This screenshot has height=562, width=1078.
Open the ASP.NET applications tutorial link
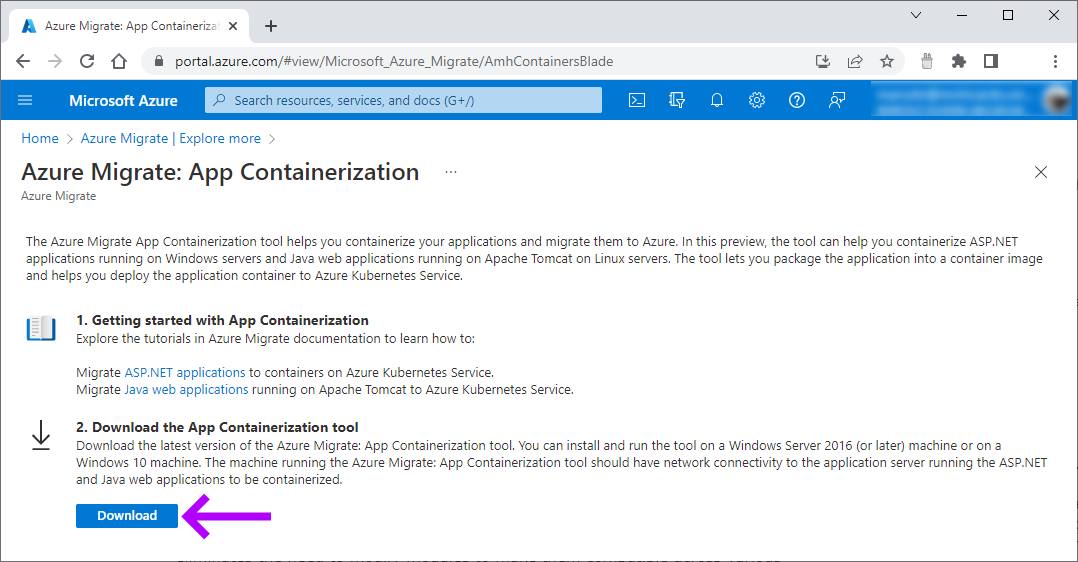184,372
